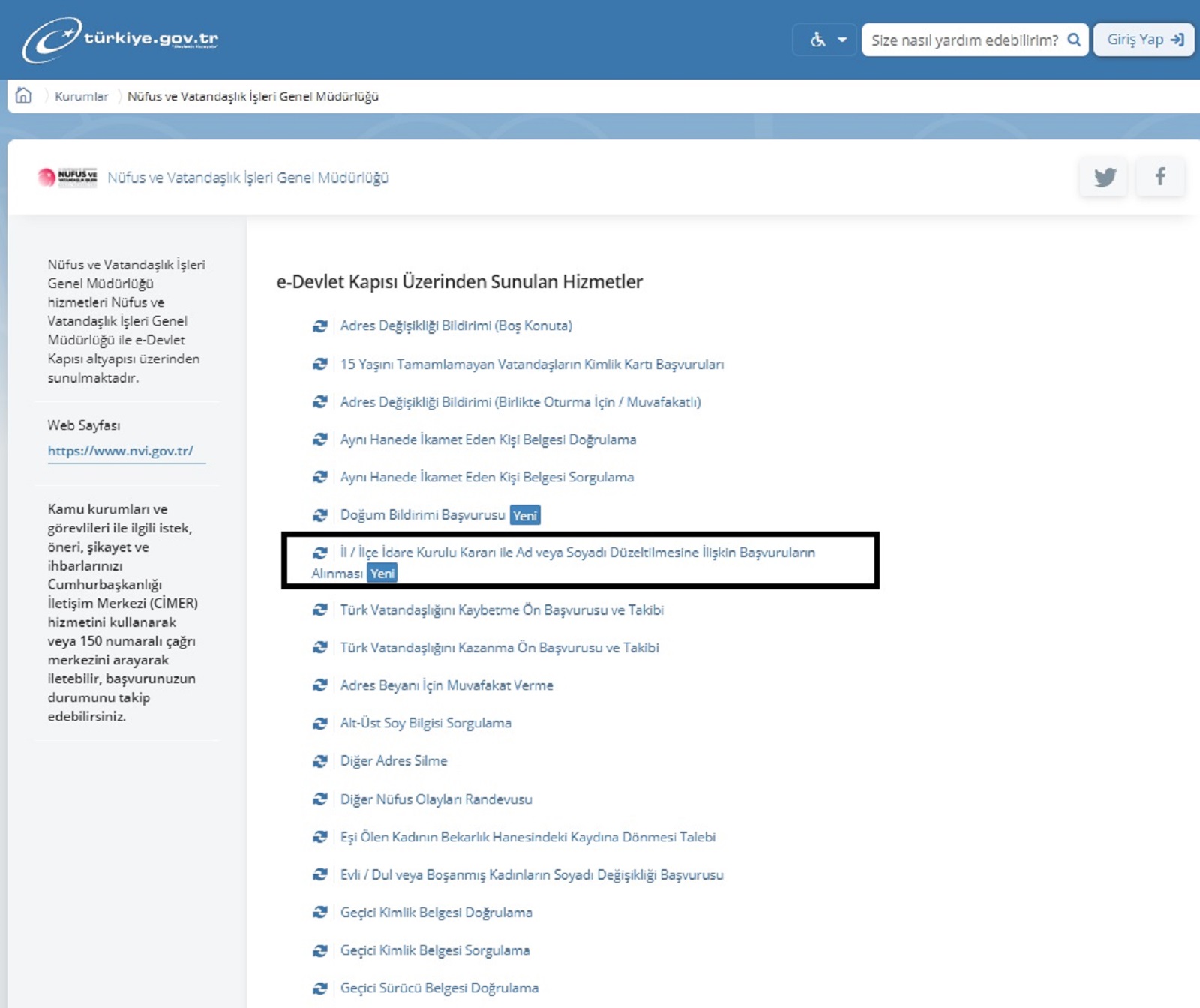Open Kurumlar breadcrumb item

[x=81, y=96]
